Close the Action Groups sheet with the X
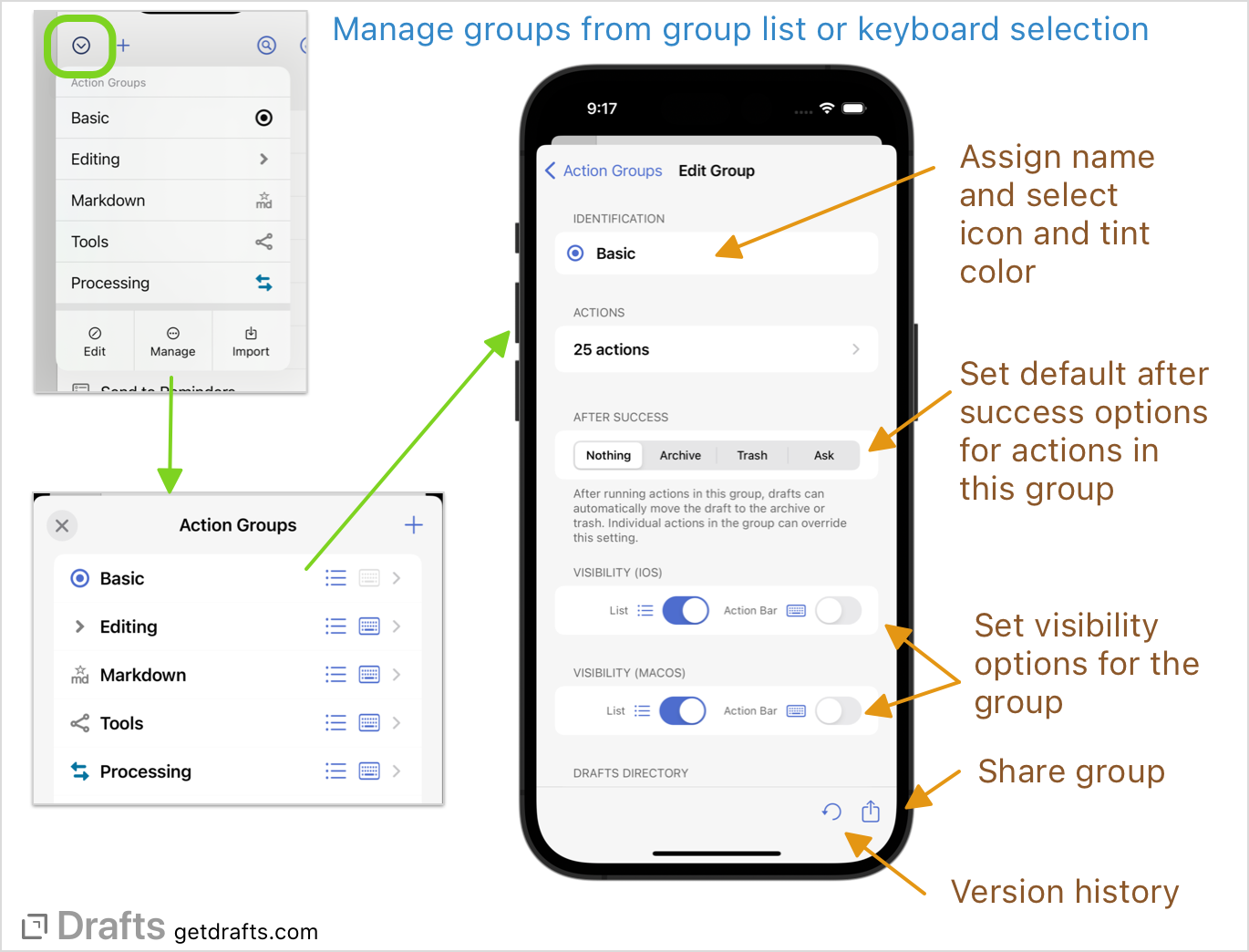The image size is (1249, 952). pyautogui.click(x=62, y=525)
